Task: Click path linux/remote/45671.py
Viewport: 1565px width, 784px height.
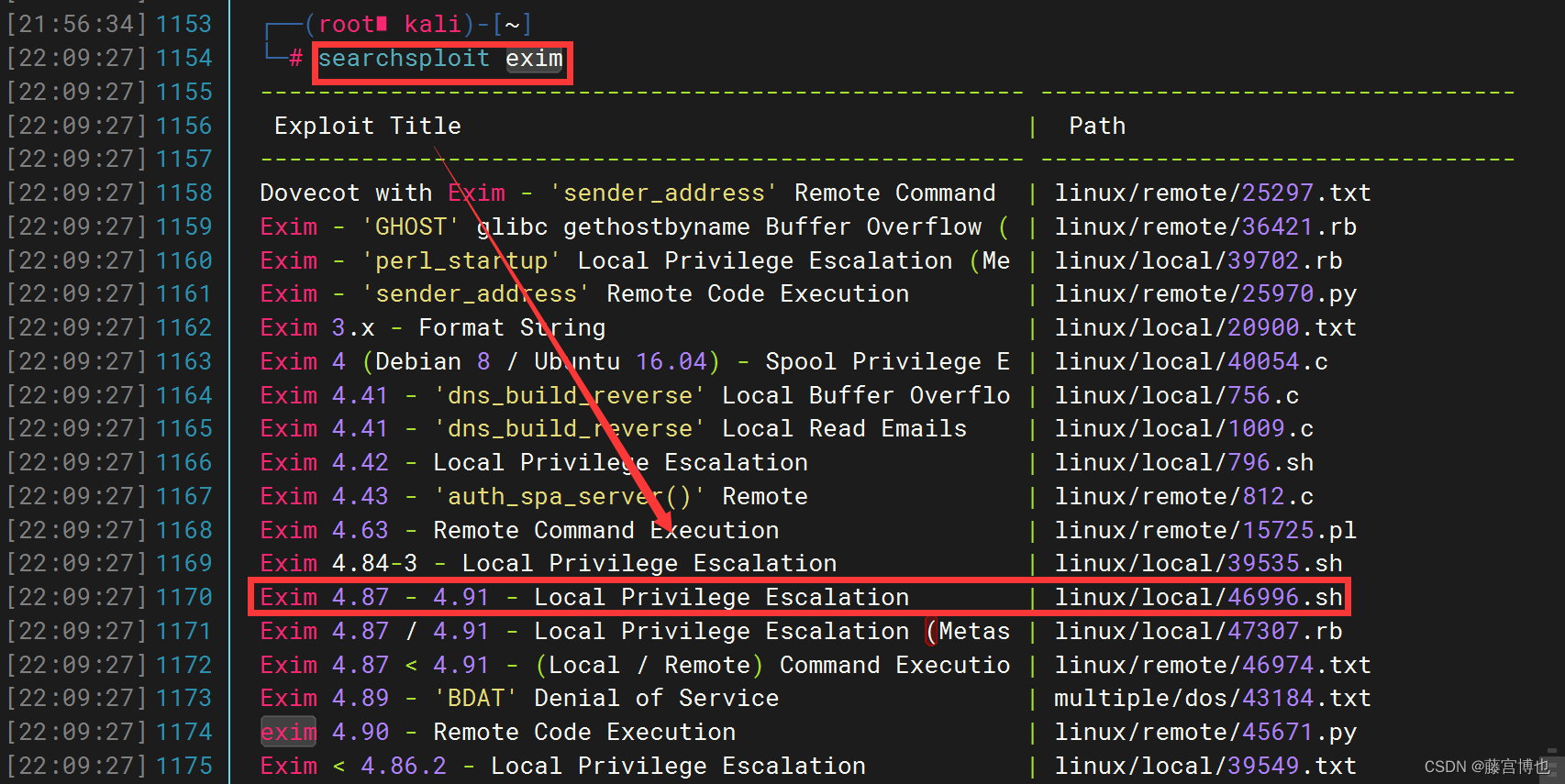Action: point(1204,732)
